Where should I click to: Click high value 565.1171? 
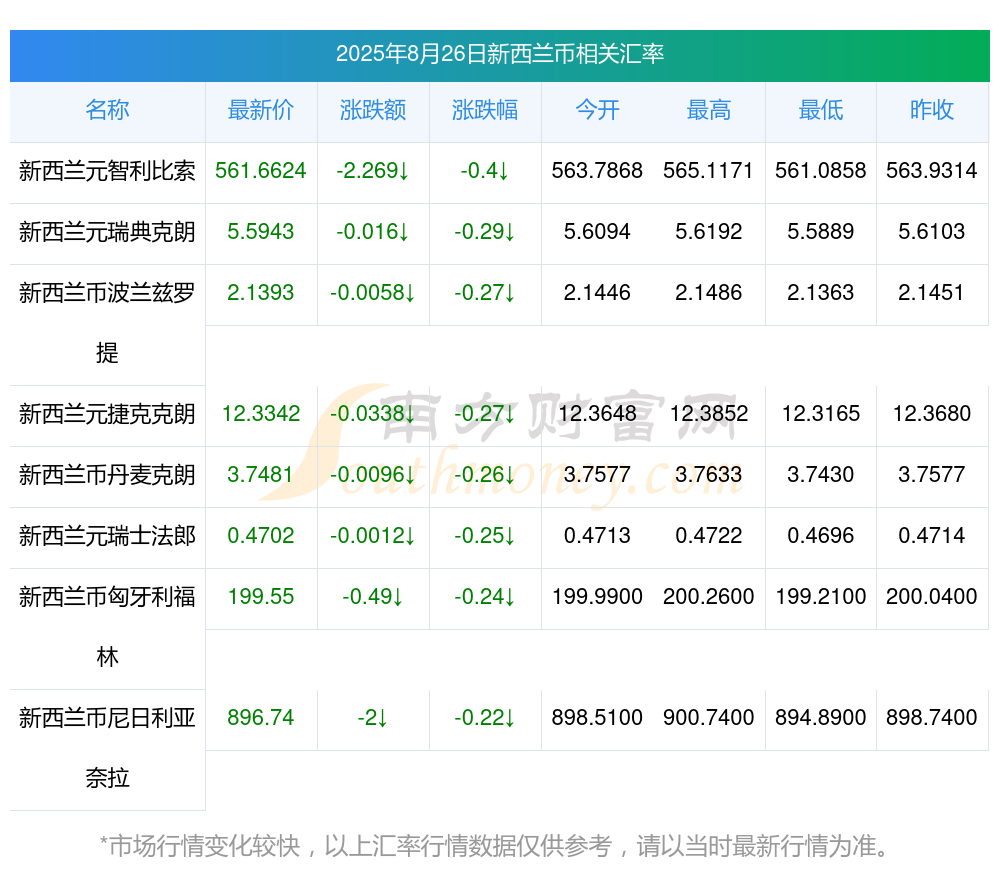pos(709,171)
